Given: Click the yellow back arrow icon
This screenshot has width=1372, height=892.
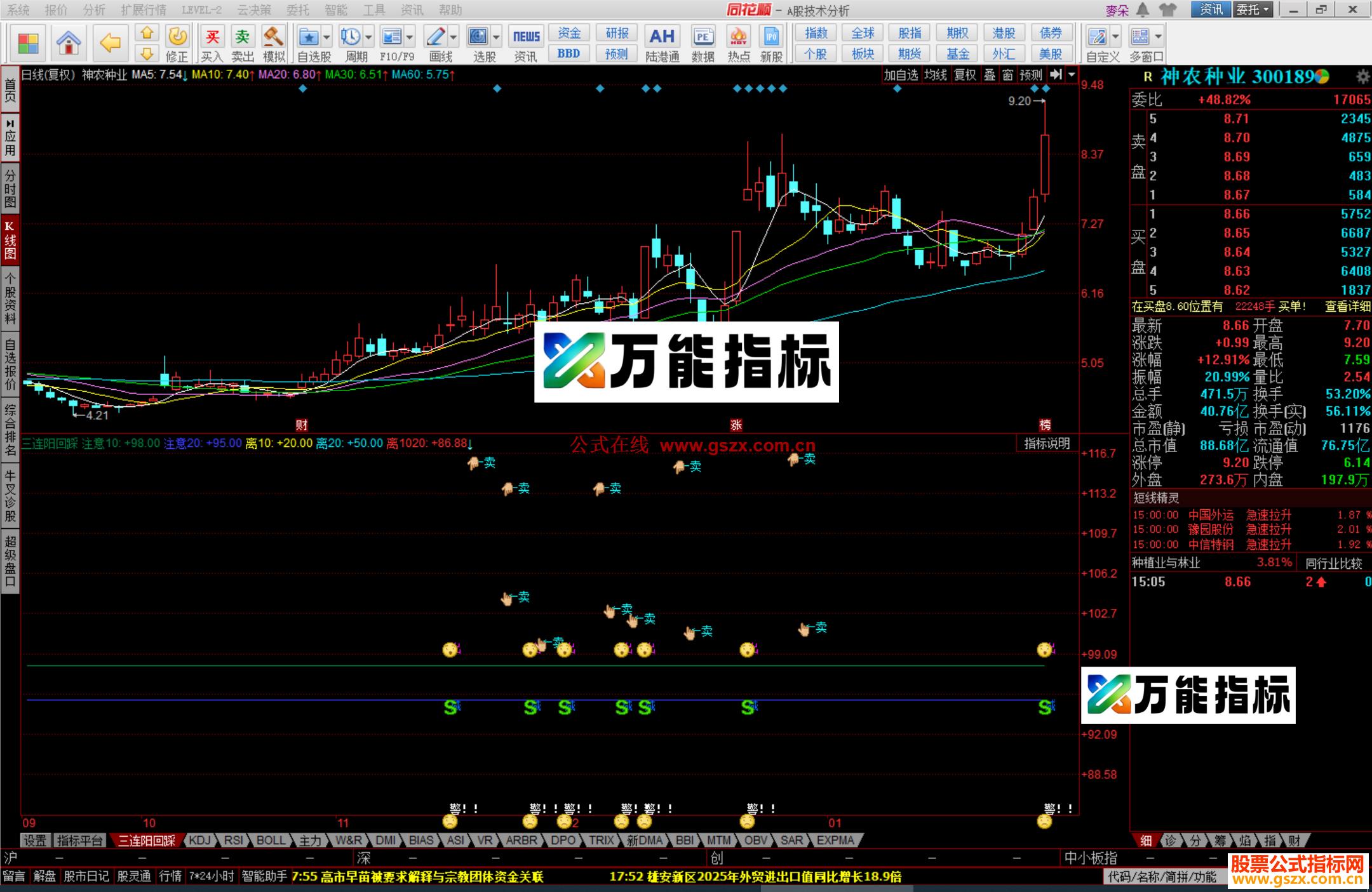Looking at the screenshot, I should (110, 43).
